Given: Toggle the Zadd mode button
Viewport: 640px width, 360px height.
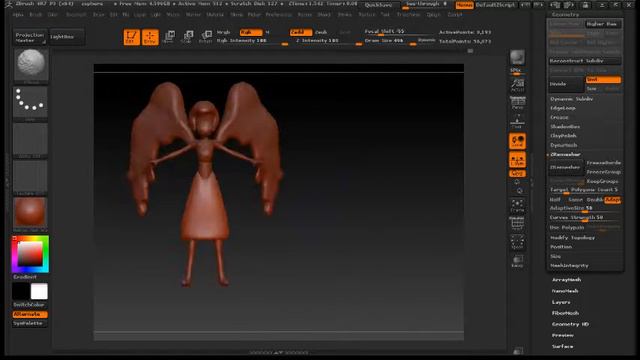Looking at the screenshot, I should pos(301,32).
